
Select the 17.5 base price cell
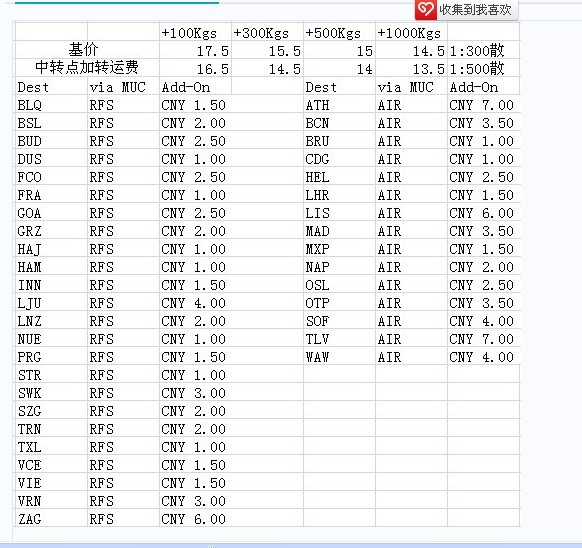[x=196, y=50]
